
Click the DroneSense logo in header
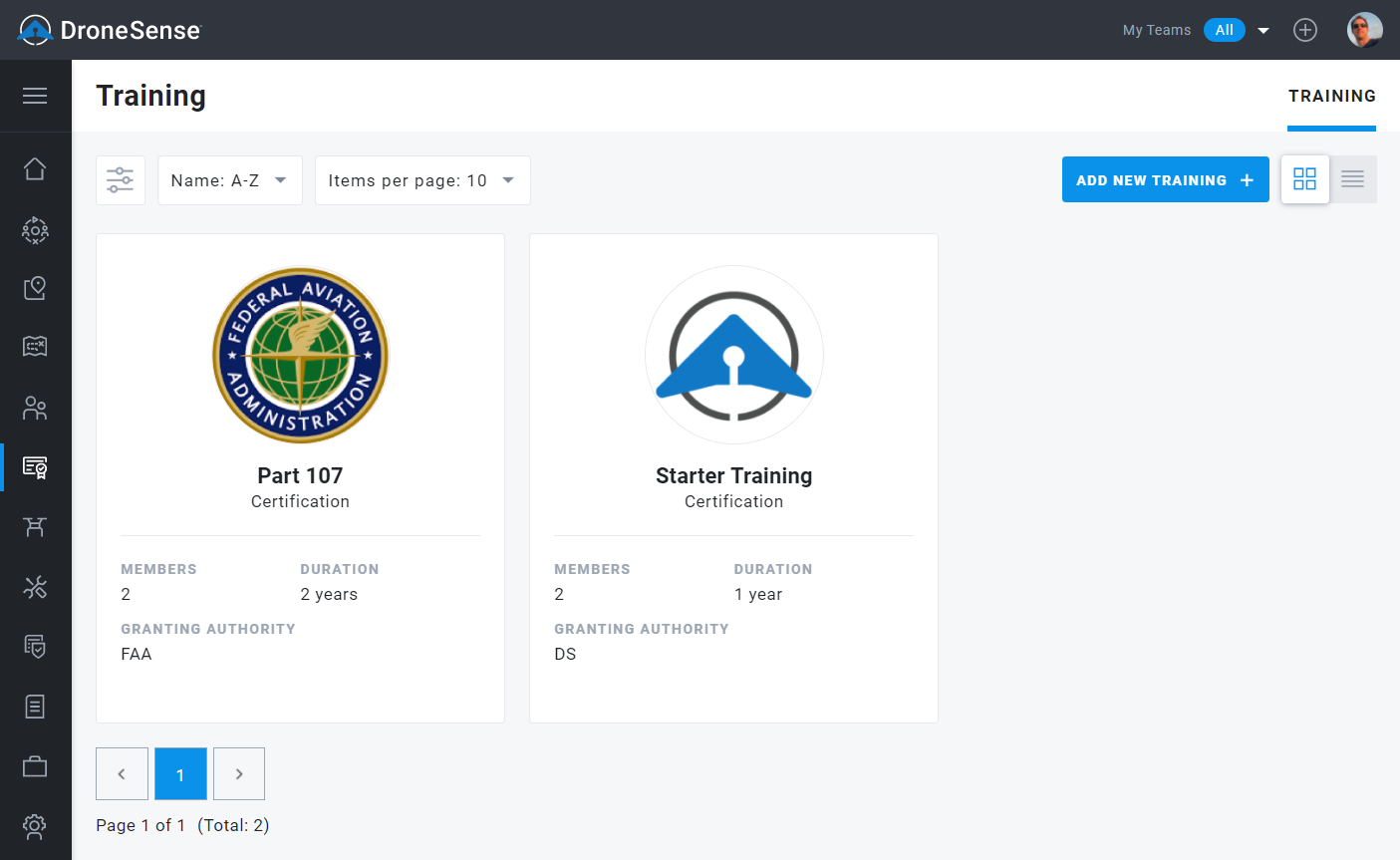[x=110, y=30]
